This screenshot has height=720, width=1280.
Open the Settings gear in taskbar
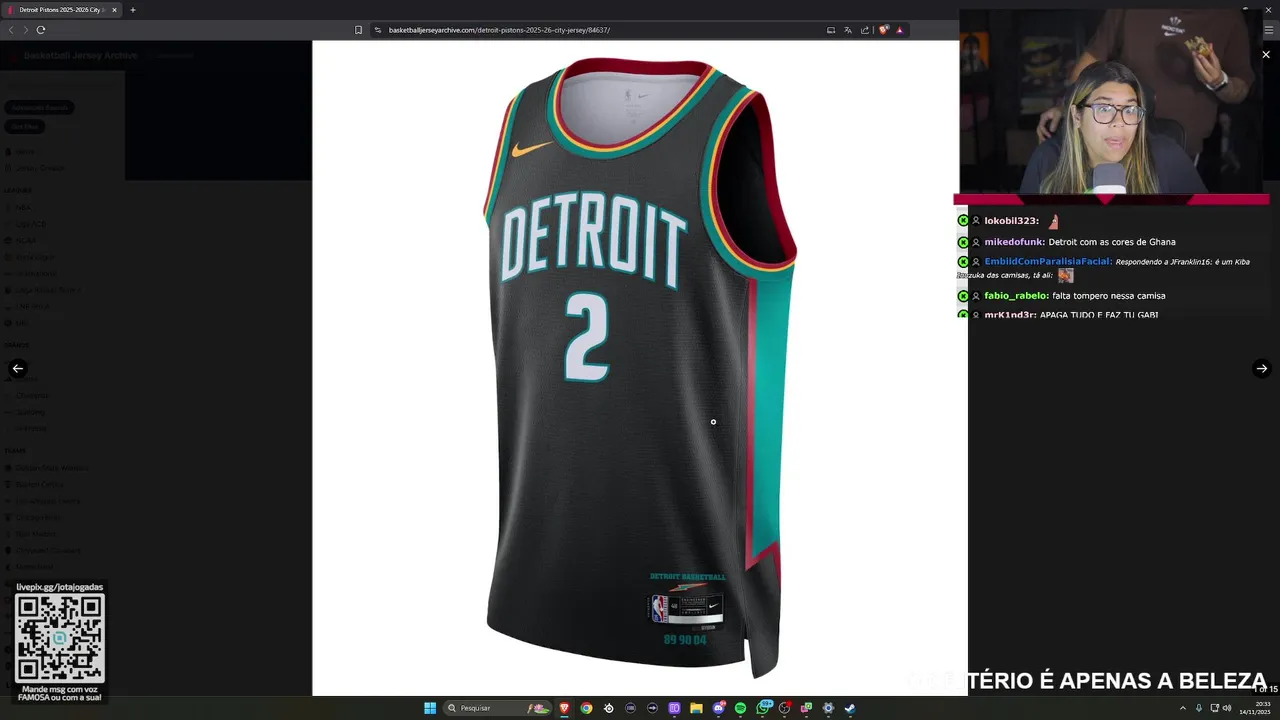tap(828, 708)
